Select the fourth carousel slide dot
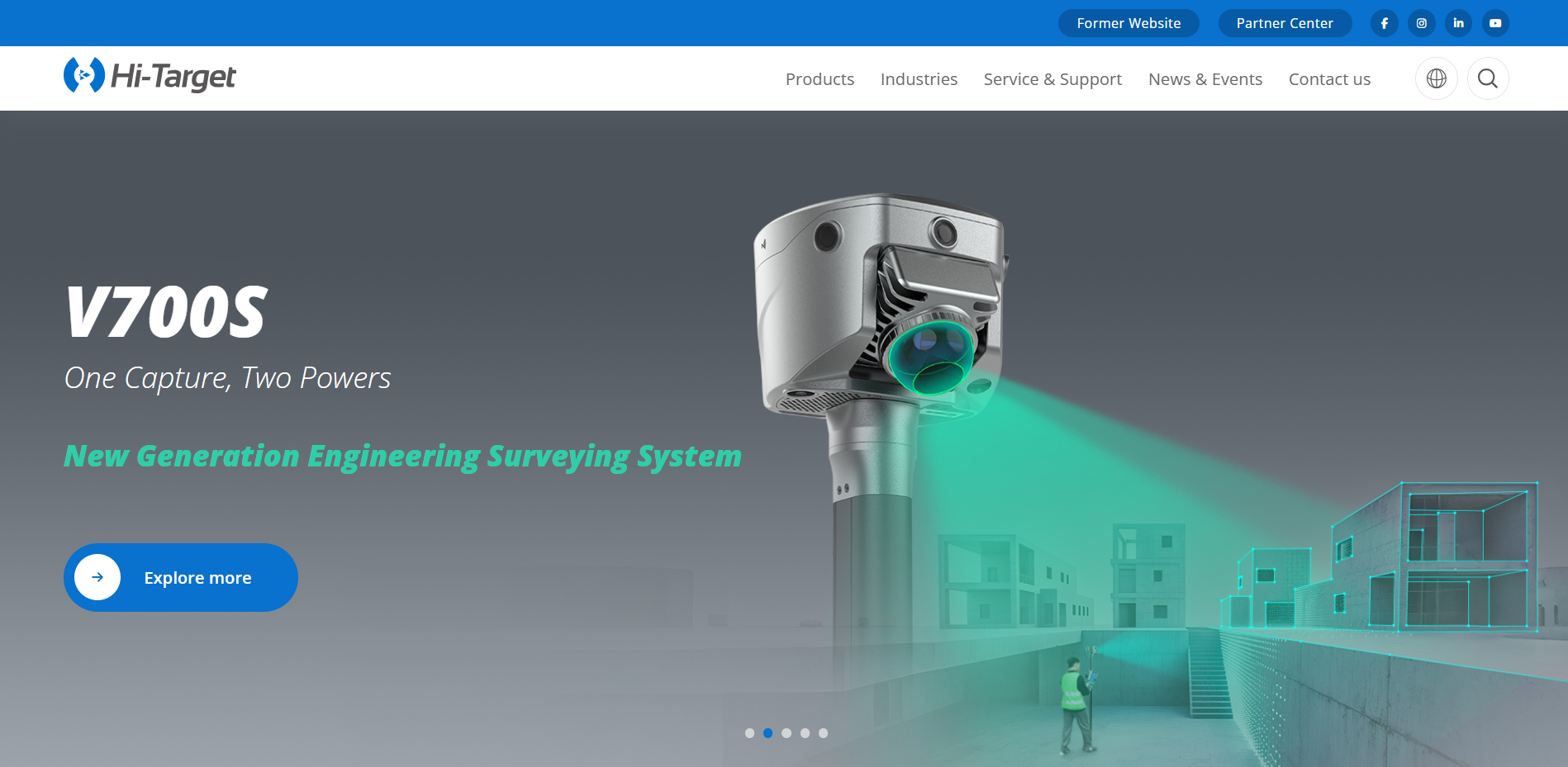This screenshot has height=767, width=1568. pos(805,733)
